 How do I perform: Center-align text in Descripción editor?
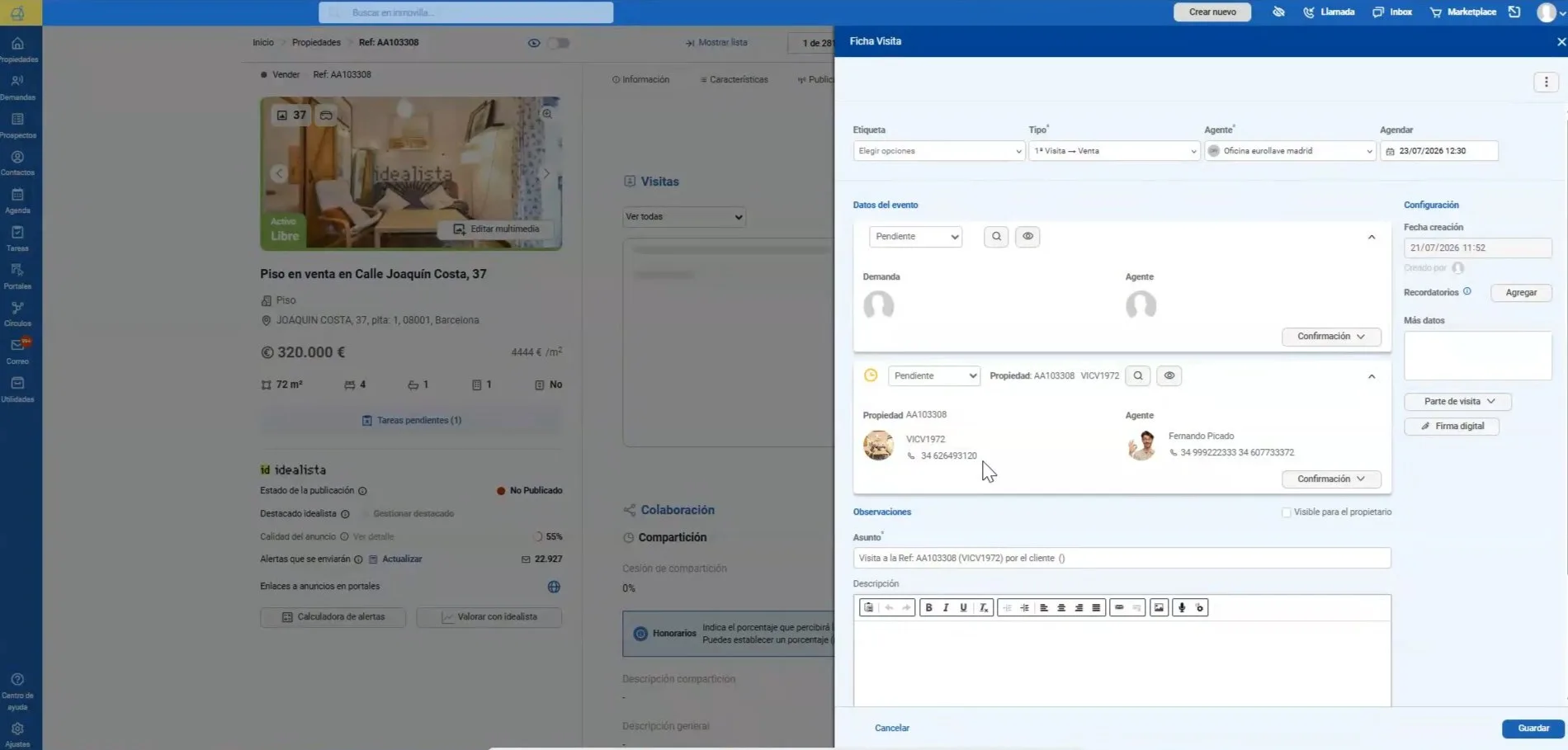pyautogui.click(x=1061, y=607)
